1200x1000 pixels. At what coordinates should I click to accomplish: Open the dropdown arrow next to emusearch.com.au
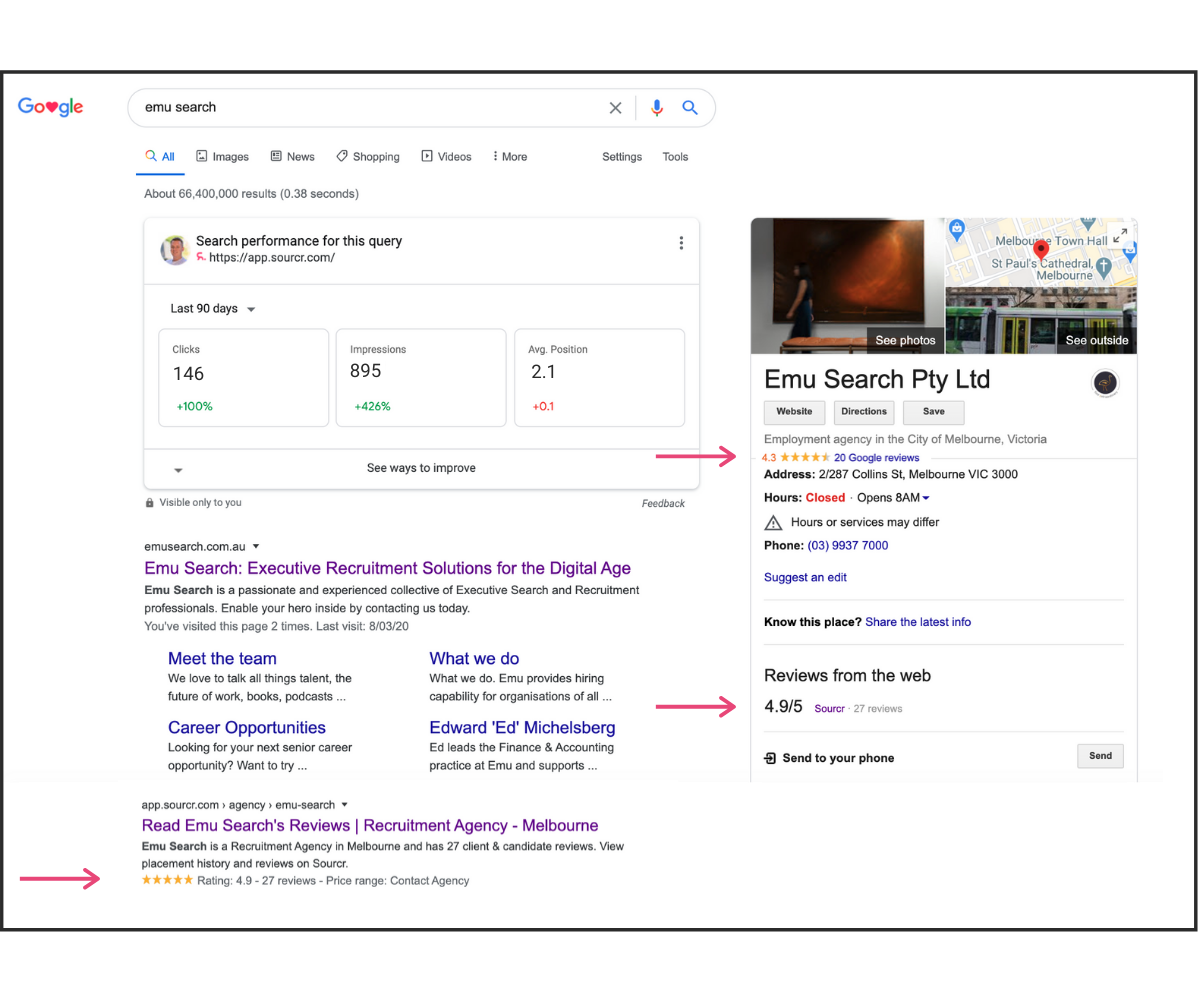point(256,546)
